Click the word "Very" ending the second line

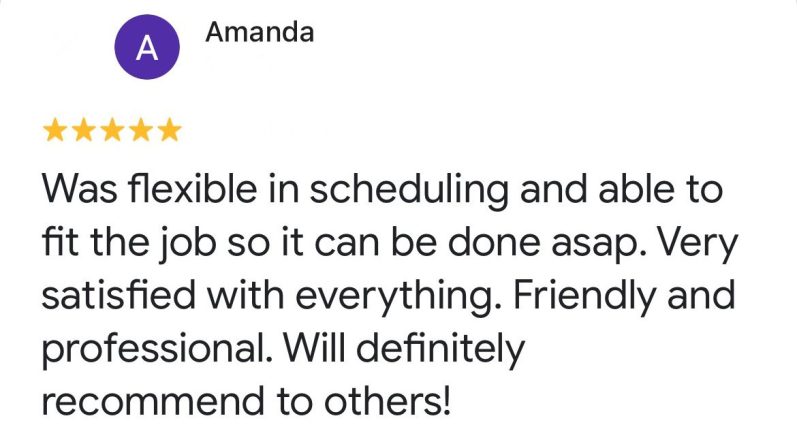click(x=700, y=241)
